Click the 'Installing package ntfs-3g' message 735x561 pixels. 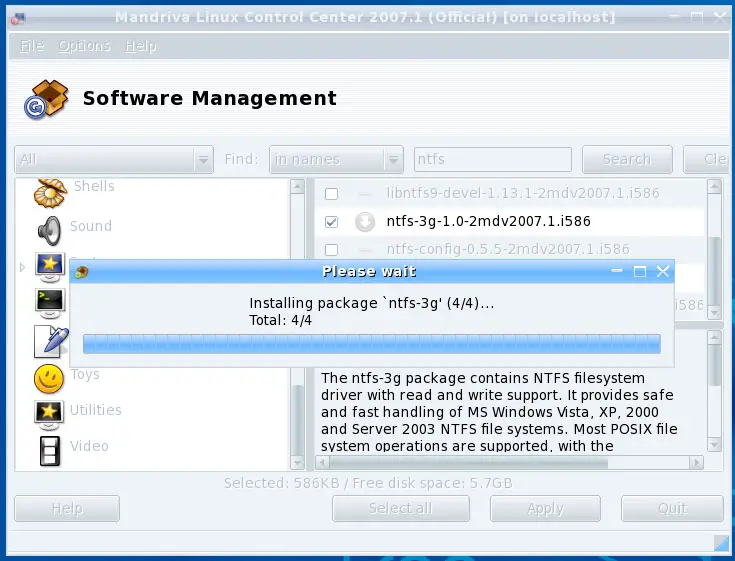[x=372, y=303]
